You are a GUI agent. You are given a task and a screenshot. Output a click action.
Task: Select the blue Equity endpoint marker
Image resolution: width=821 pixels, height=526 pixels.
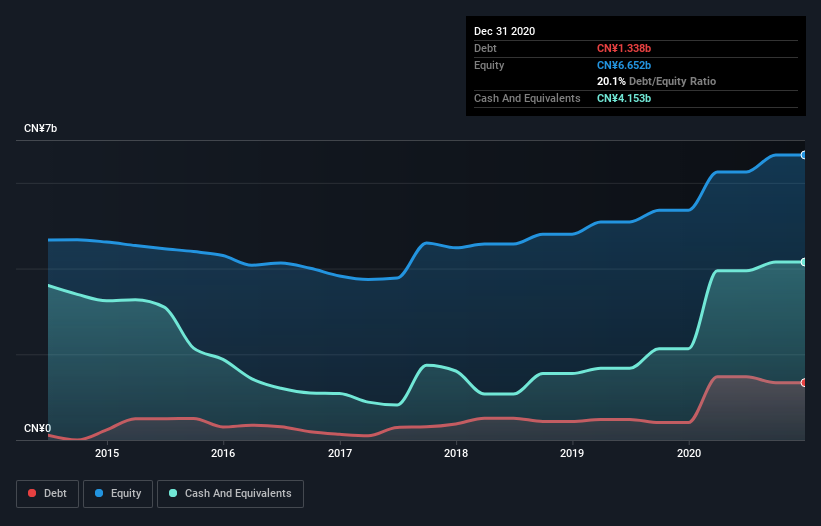click(x=804, y=155)
